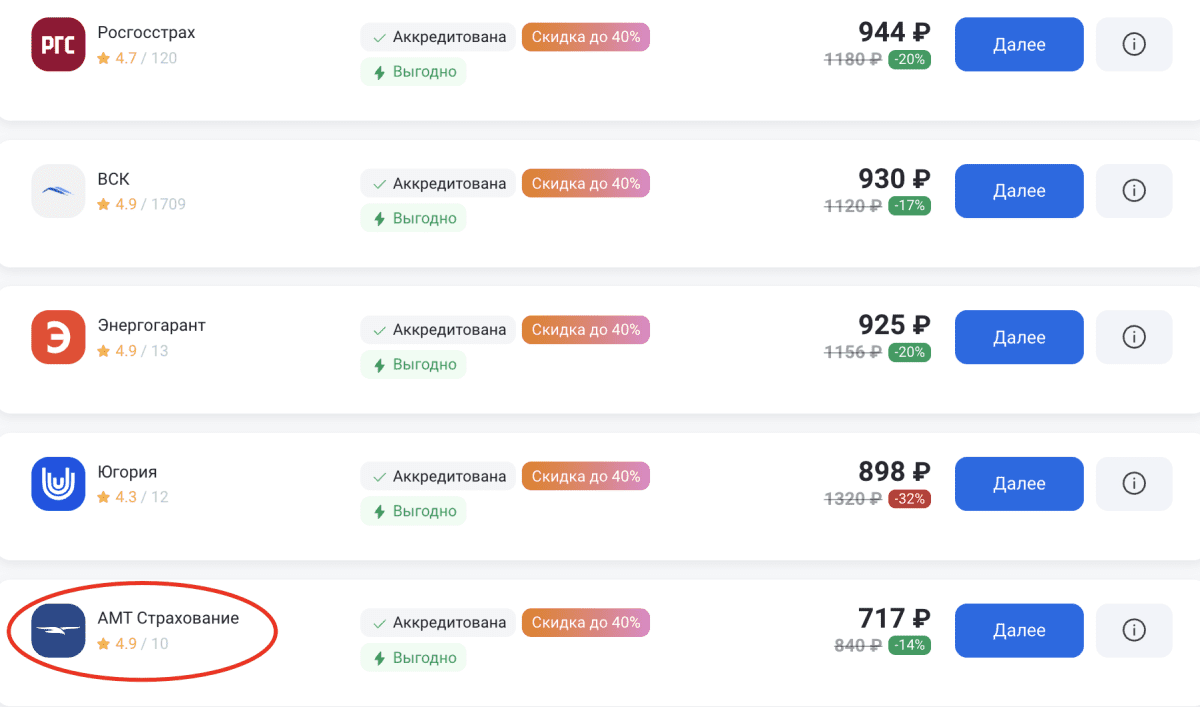This screenshot has width=1200, height=707.
Task: Click the Югория company name
Action: pyautogui.click(x=127, y=472)
